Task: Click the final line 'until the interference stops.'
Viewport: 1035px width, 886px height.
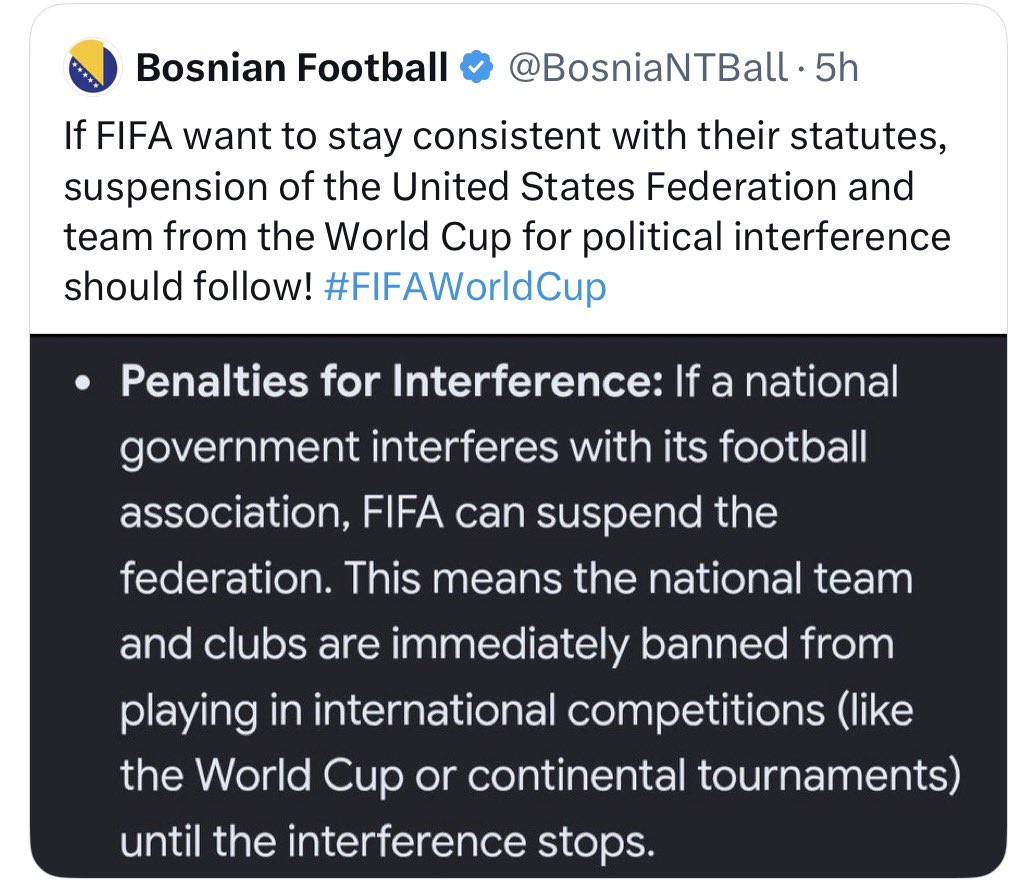Action: coord(387,842)
